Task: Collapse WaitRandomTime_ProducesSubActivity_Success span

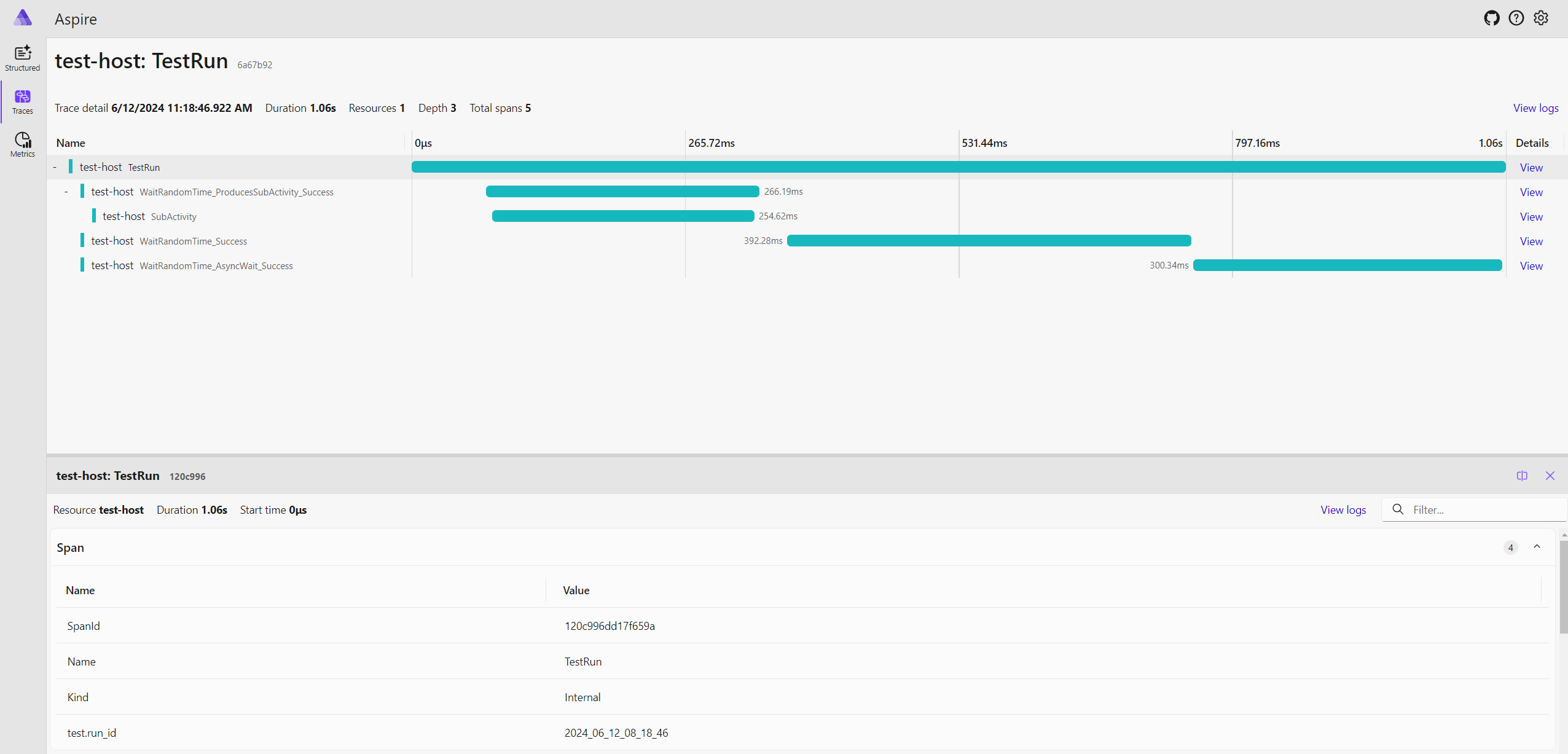Action: pos(66,192)
